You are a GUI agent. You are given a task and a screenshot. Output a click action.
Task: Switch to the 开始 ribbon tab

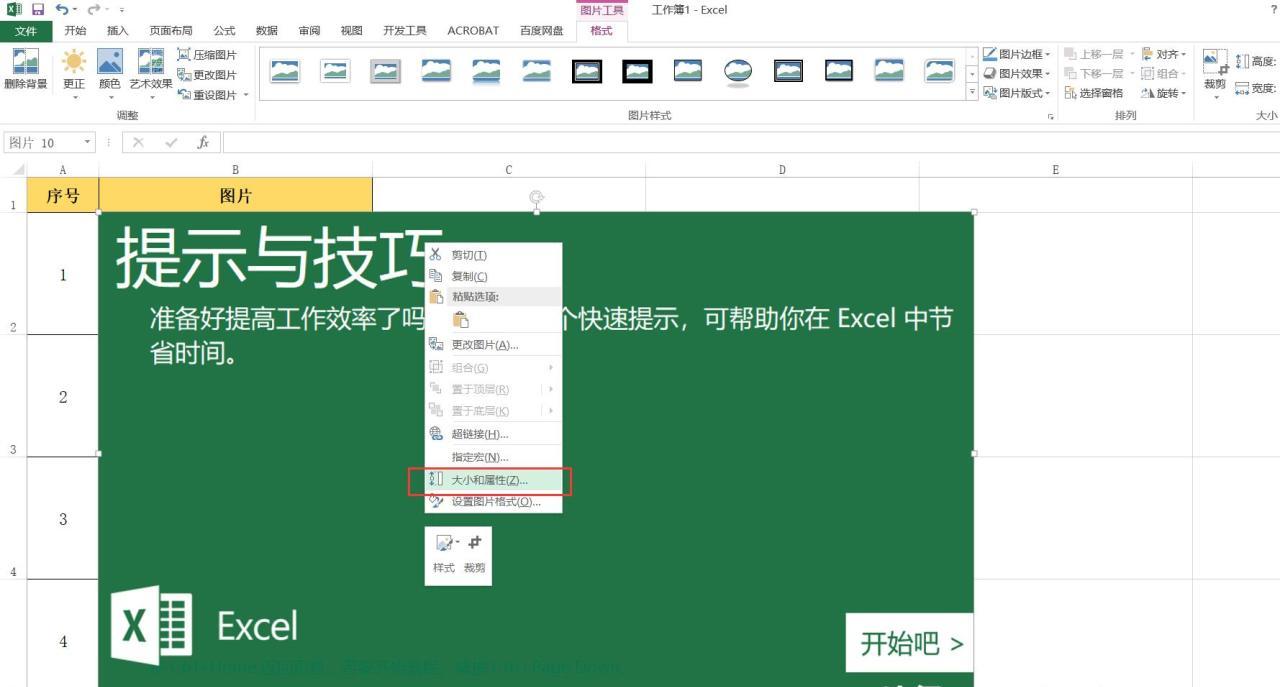pyautogui.click(x=75, y=31)
